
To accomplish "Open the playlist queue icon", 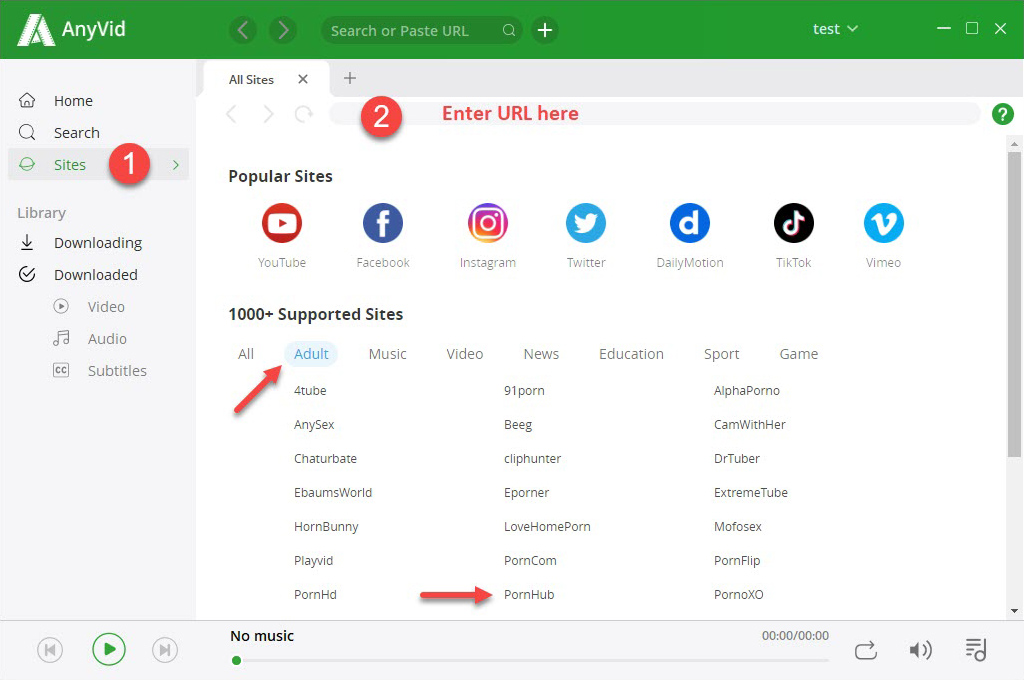I will point(976,650).
